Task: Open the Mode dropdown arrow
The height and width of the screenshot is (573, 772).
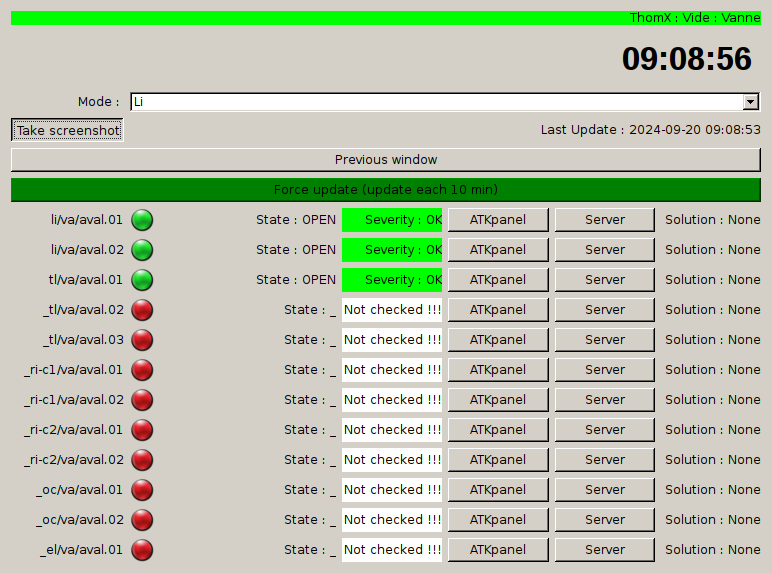Action: [x=750, y=102]
